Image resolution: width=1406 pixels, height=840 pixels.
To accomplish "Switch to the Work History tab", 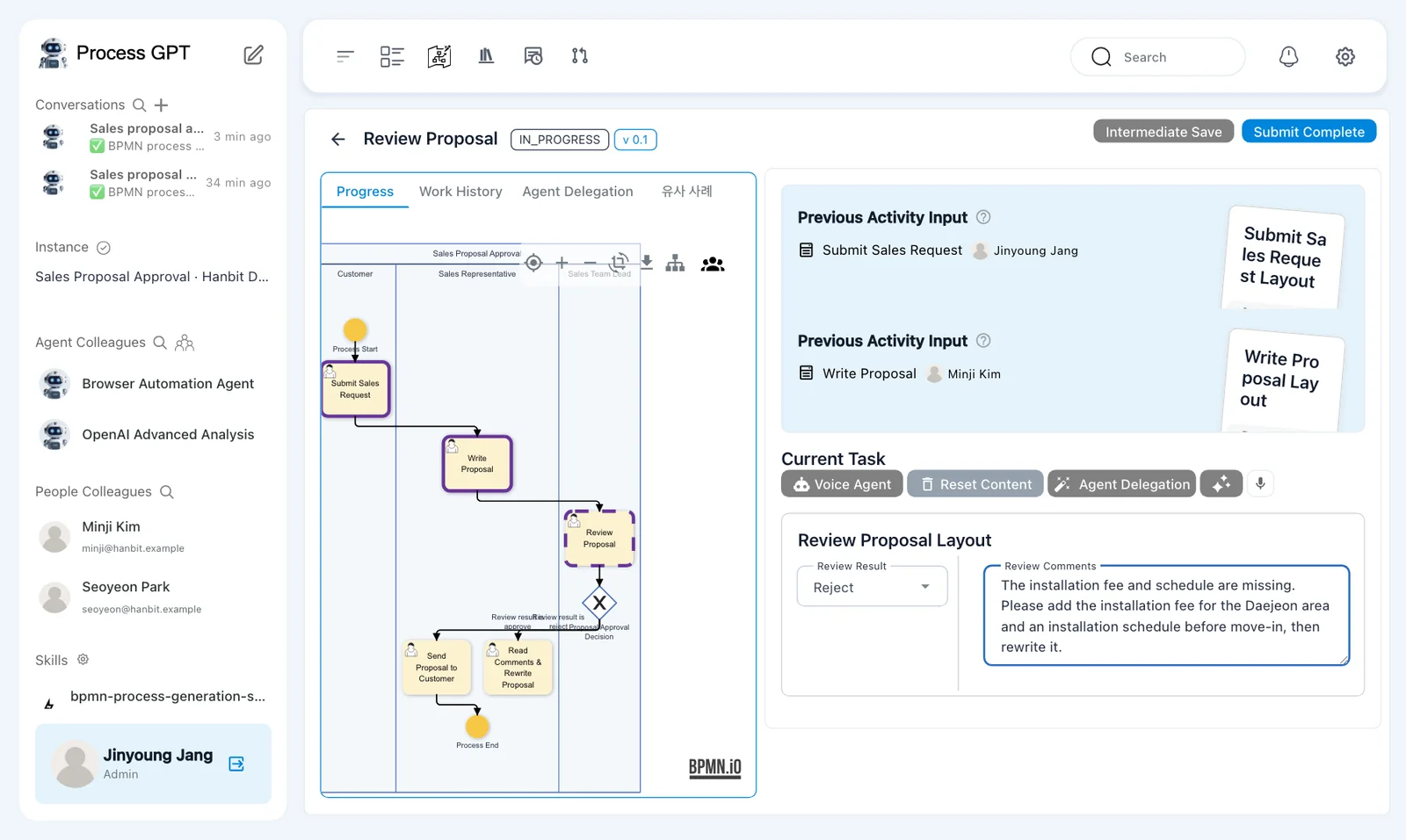I will (460, 192).
